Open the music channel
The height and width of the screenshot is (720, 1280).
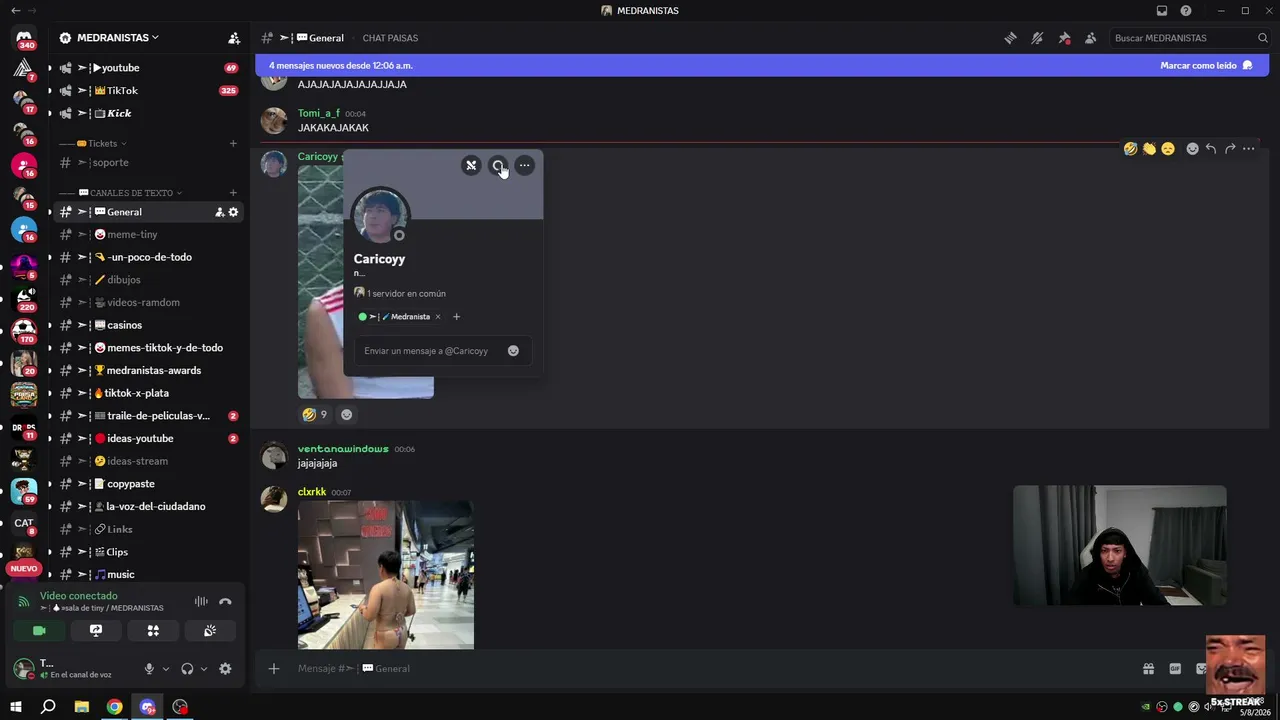148,575
